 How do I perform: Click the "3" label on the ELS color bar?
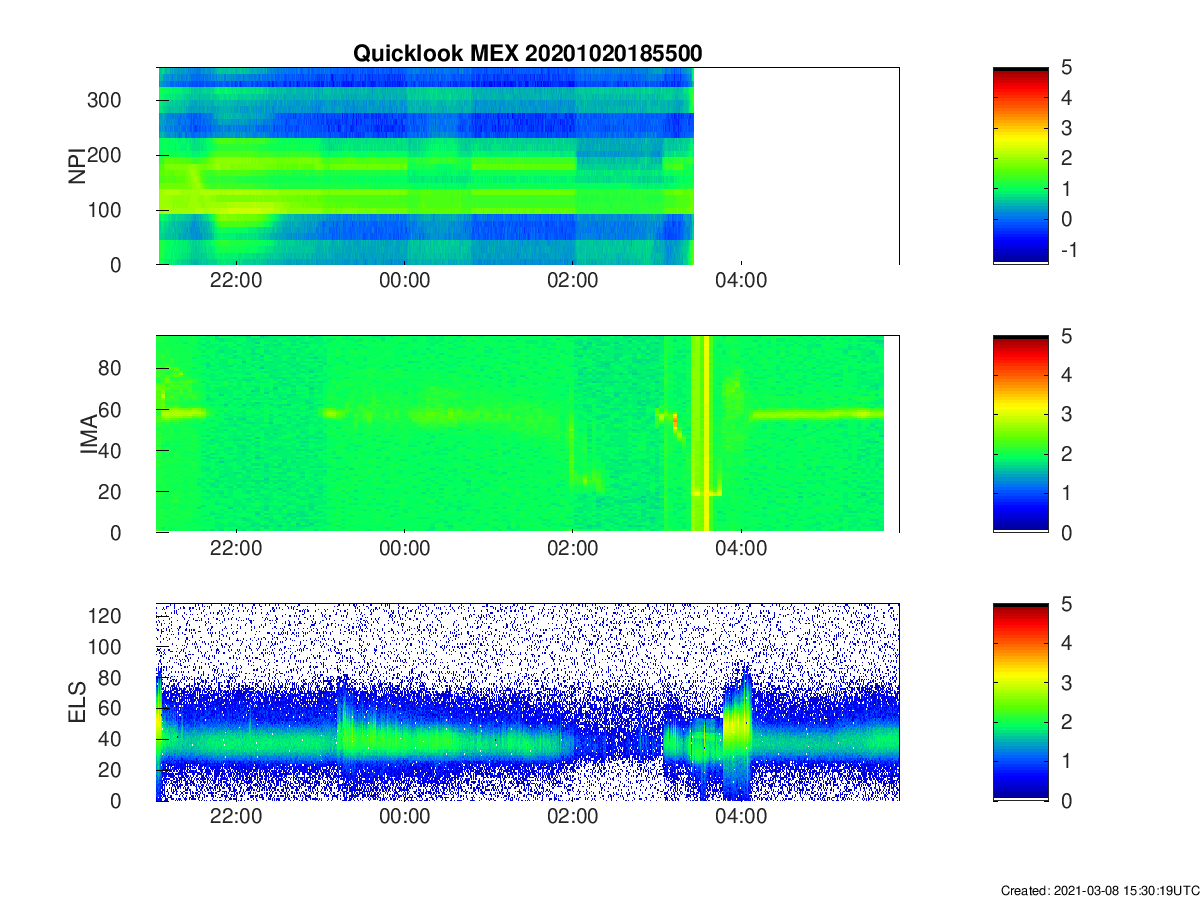pos(1066,682)
